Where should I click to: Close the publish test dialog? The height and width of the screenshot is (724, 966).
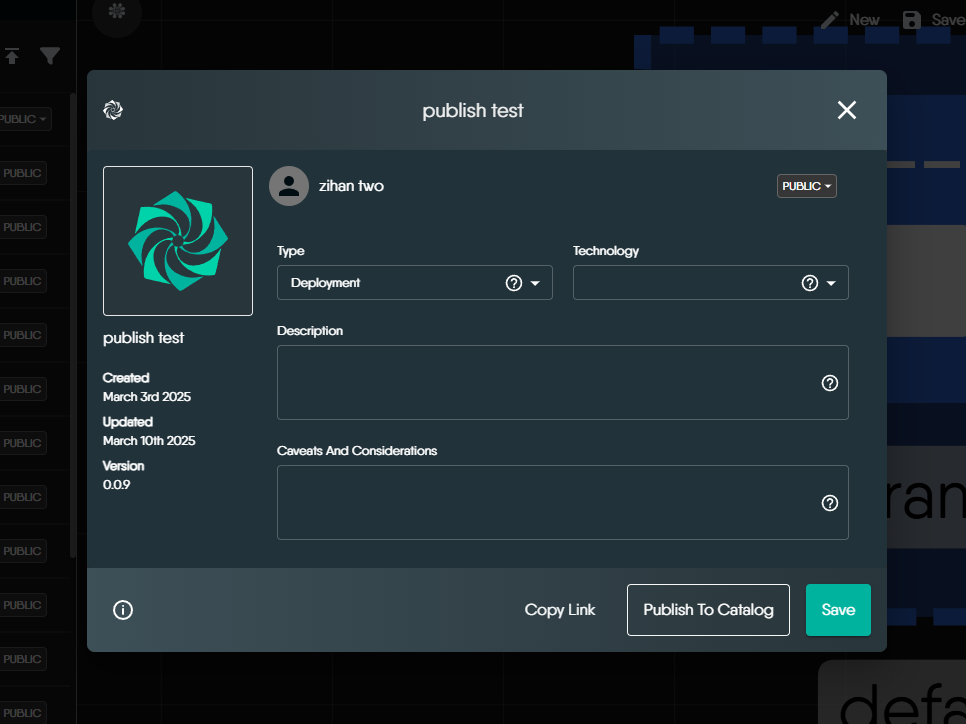pyautogui.click(x=846, y=110)
